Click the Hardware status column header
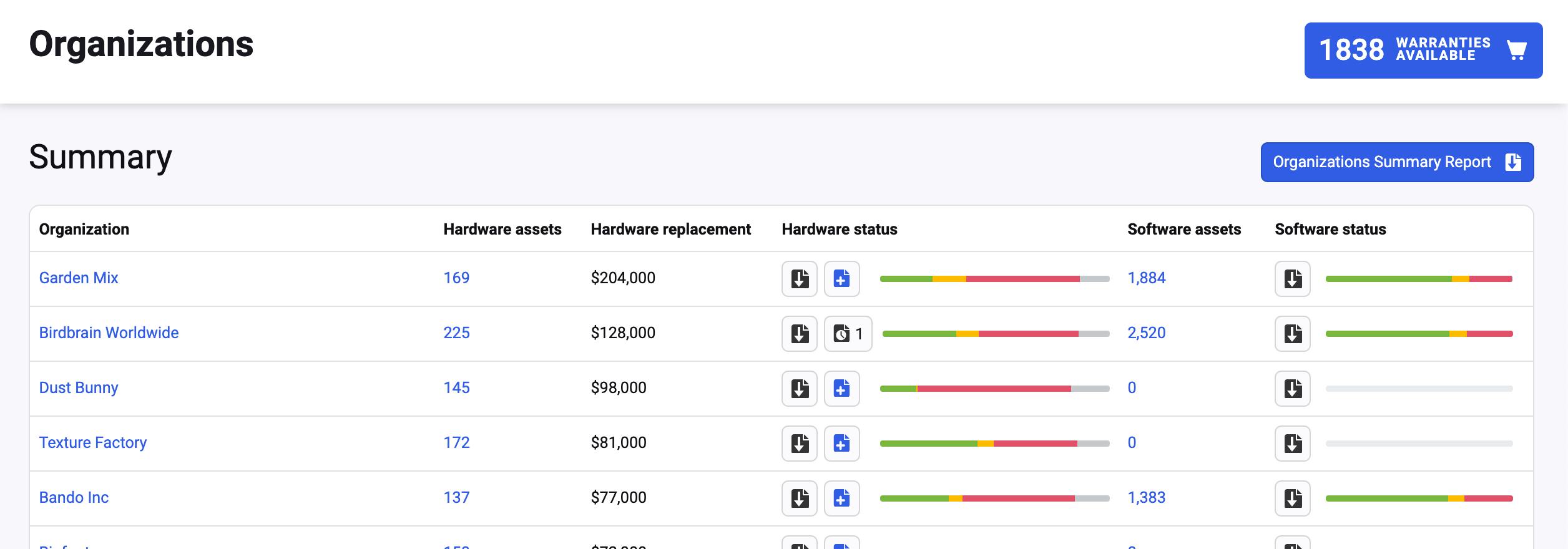The width and height of the screenshot is (1568, 549). (840, 230)
